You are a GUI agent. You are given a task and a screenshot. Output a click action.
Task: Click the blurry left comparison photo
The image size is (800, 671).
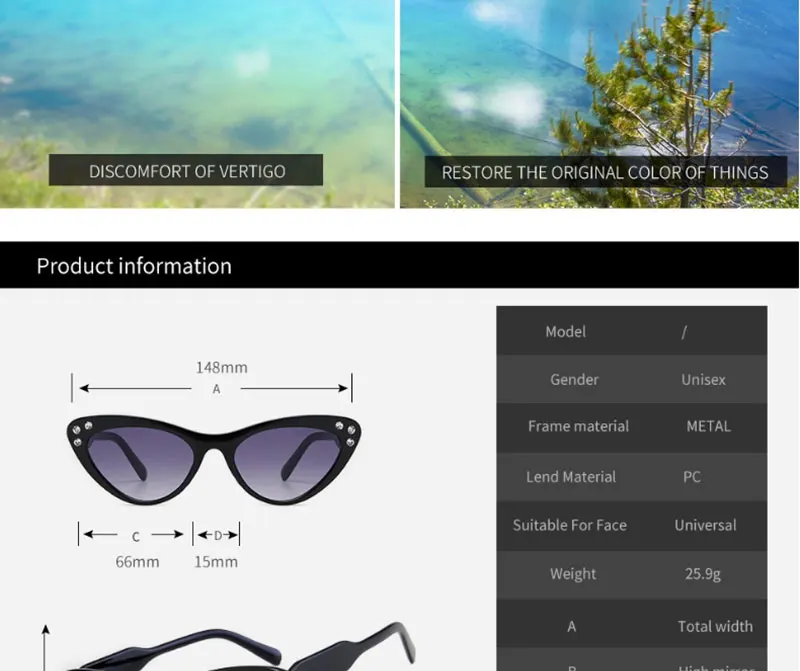click(x=197, y=104)
